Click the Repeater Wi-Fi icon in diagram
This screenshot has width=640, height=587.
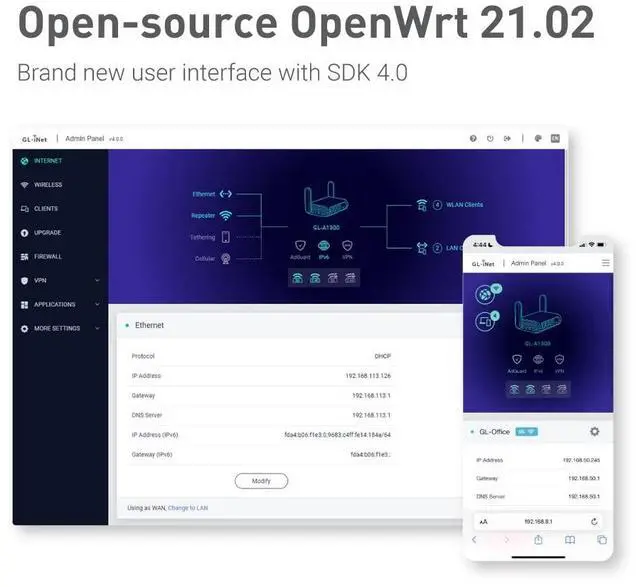[x=226, y=215]
